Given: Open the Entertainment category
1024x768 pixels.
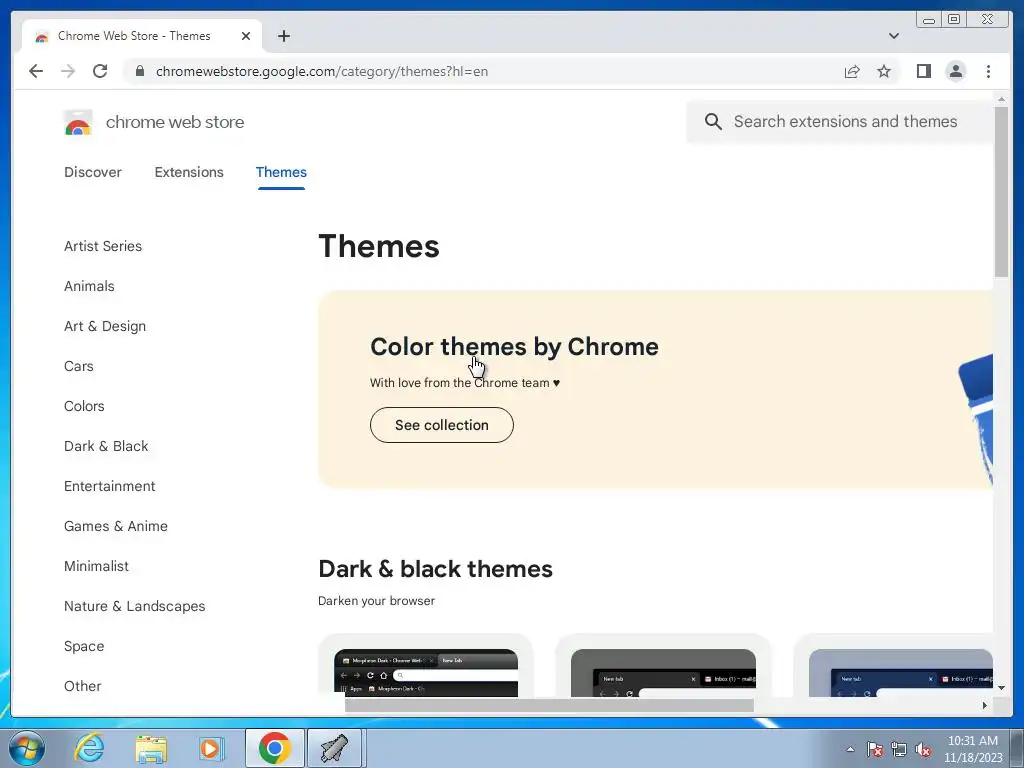Looking at the screenshot, I should point(109,486).
